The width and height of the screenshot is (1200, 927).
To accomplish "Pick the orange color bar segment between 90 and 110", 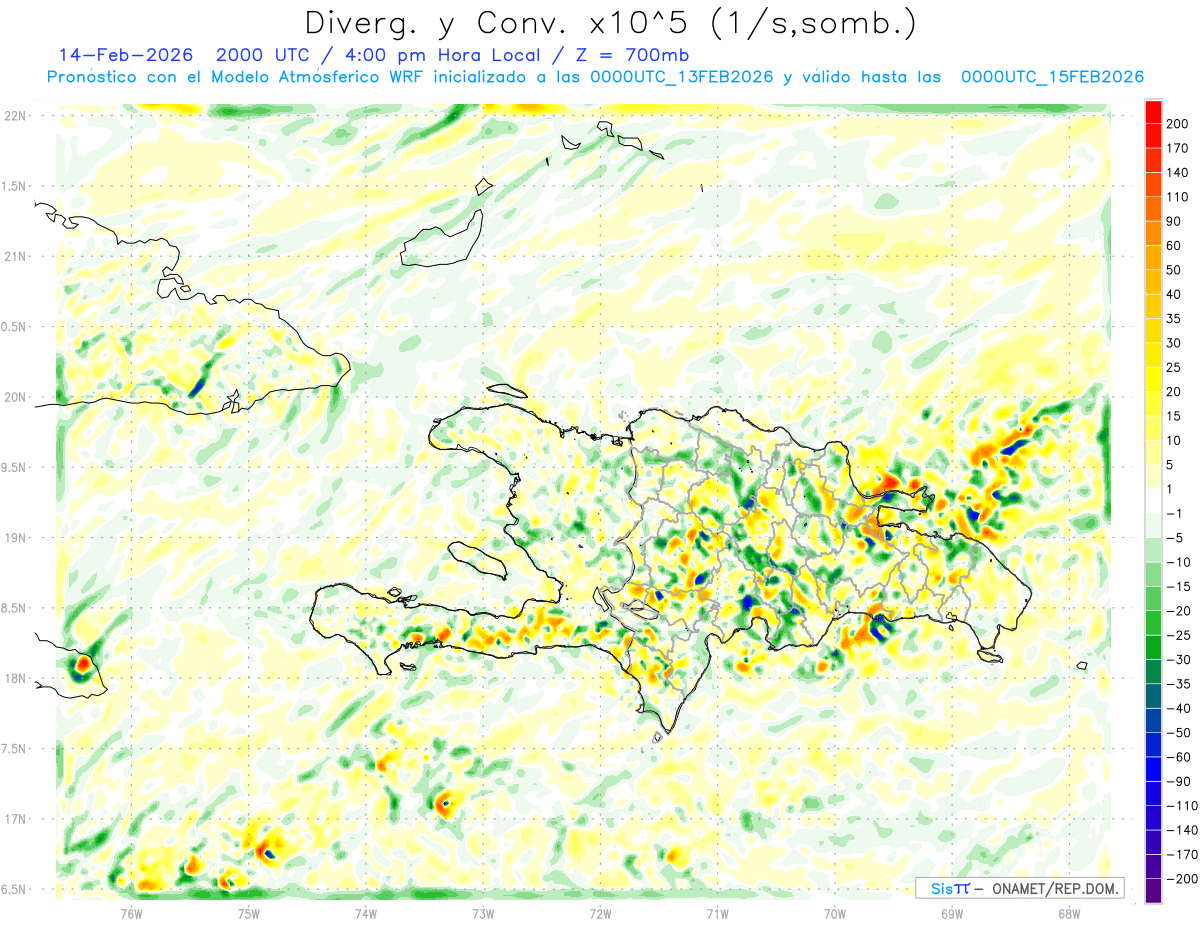I will (1153, 209).
